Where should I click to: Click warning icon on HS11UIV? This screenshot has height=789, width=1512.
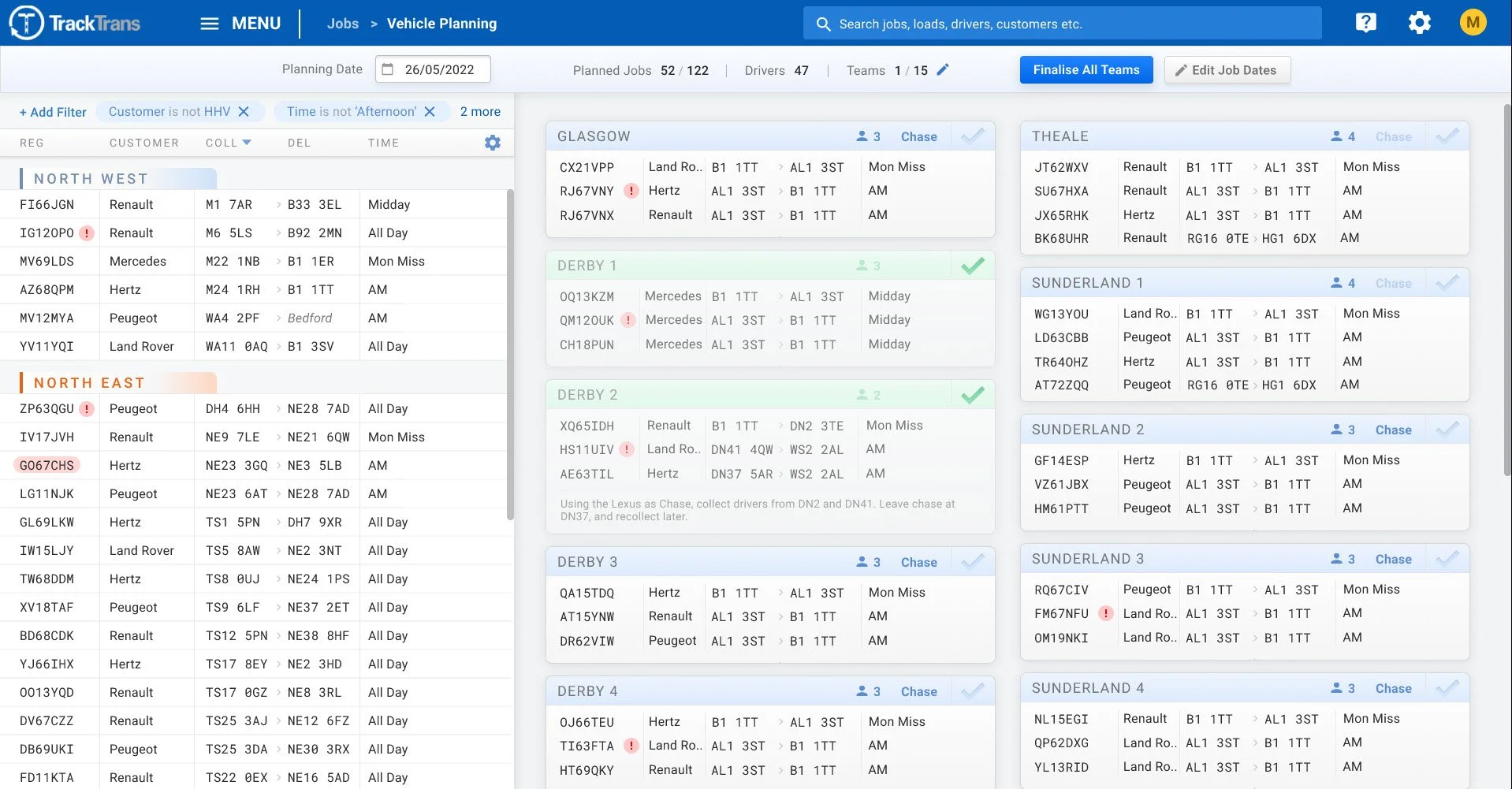627,449
